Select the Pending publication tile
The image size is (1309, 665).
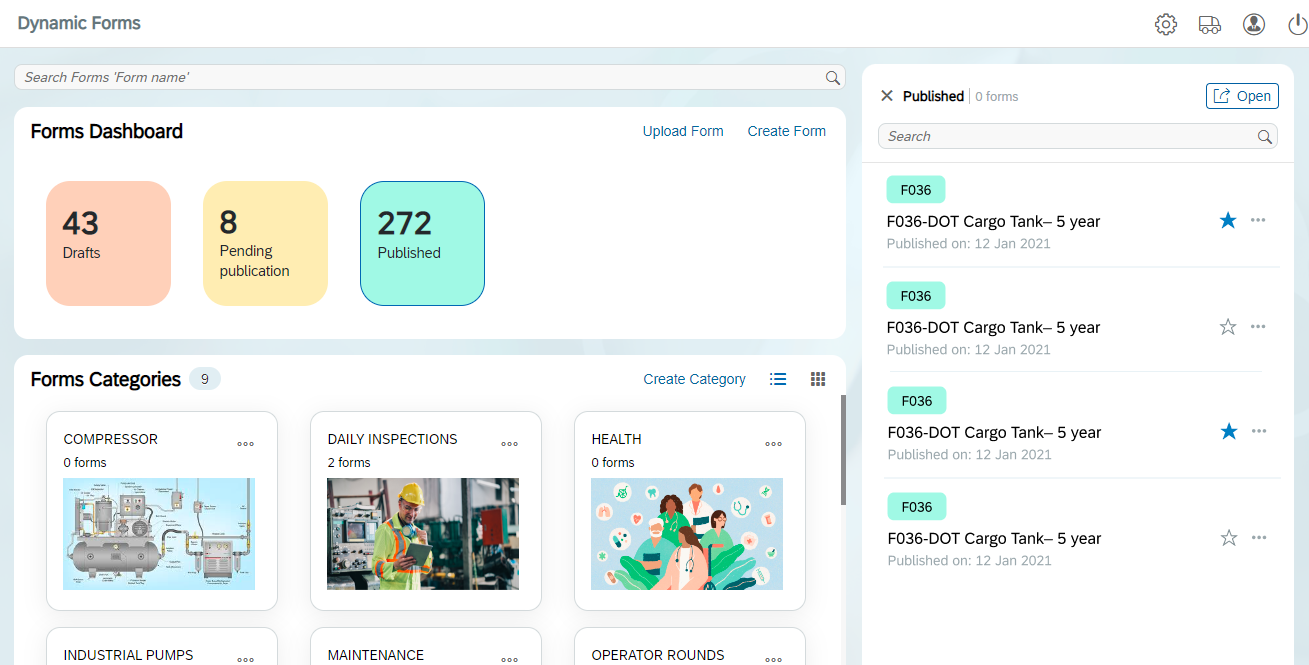[265, 243]
